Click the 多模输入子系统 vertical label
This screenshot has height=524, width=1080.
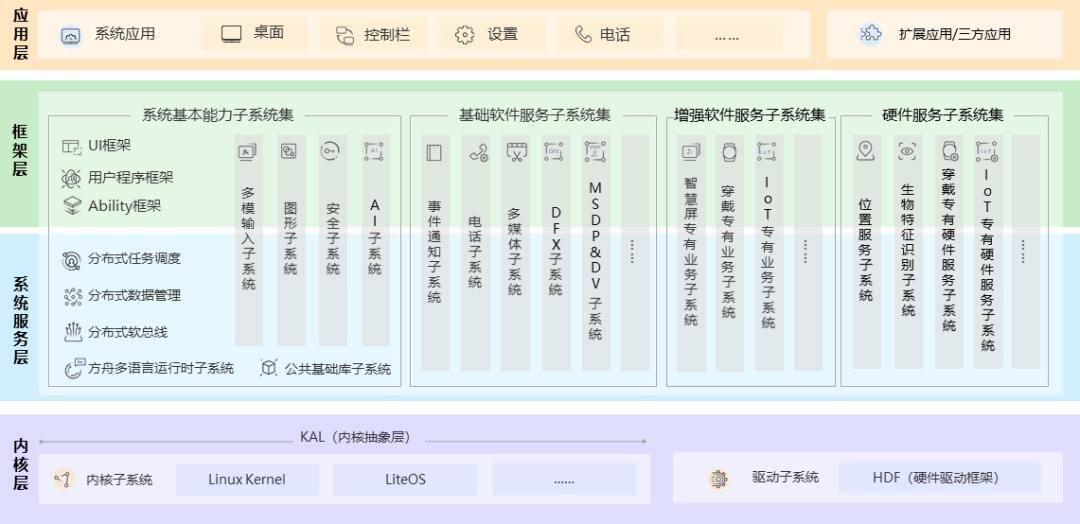248,238
